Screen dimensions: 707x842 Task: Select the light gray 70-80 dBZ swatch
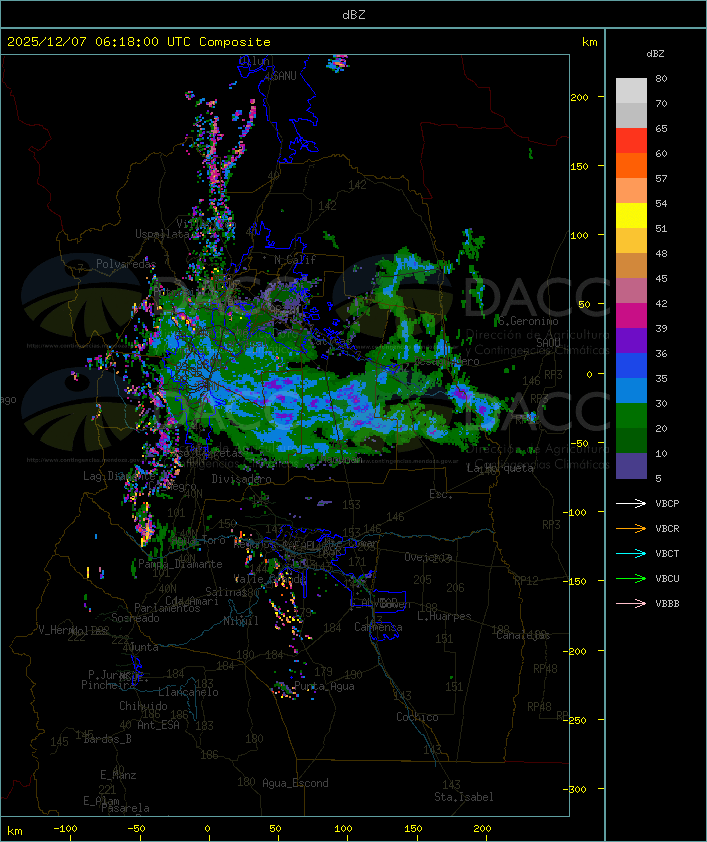click(631, 90)
